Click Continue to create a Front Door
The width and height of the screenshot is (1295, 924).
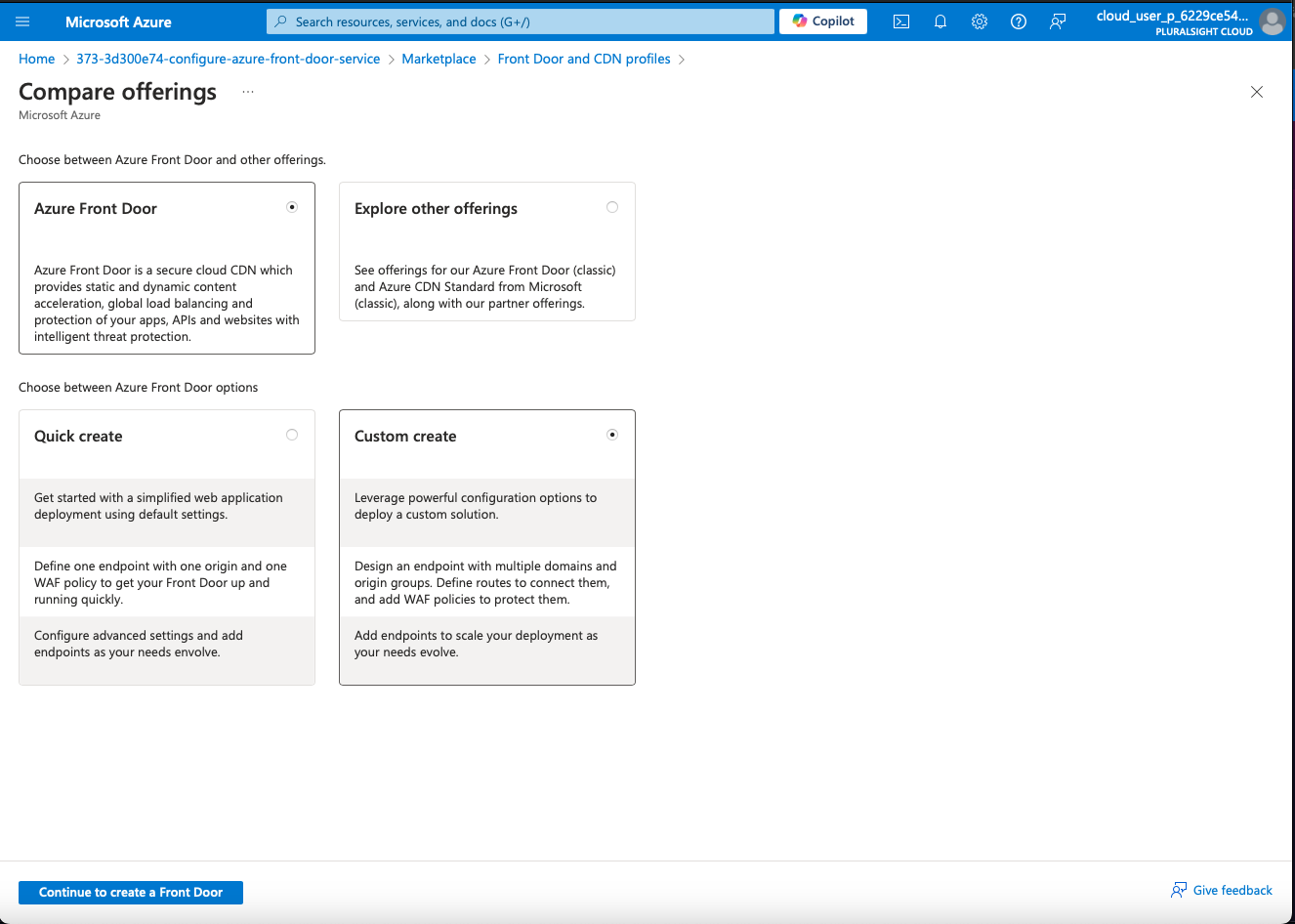click(x=131, y=893)
